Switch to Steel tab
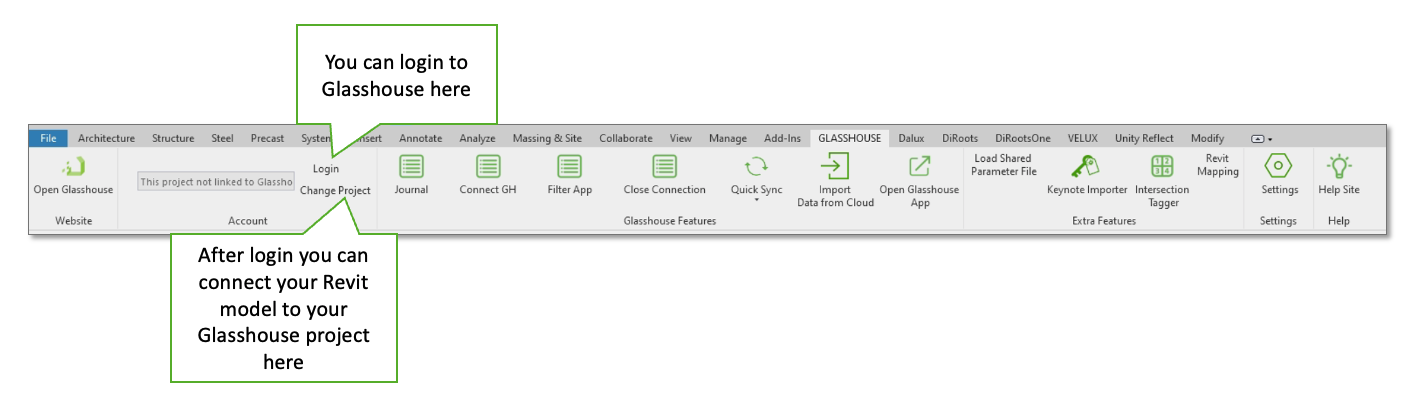Image resolution: width=1423 pixels, height=412 pixels. [222, 138]
